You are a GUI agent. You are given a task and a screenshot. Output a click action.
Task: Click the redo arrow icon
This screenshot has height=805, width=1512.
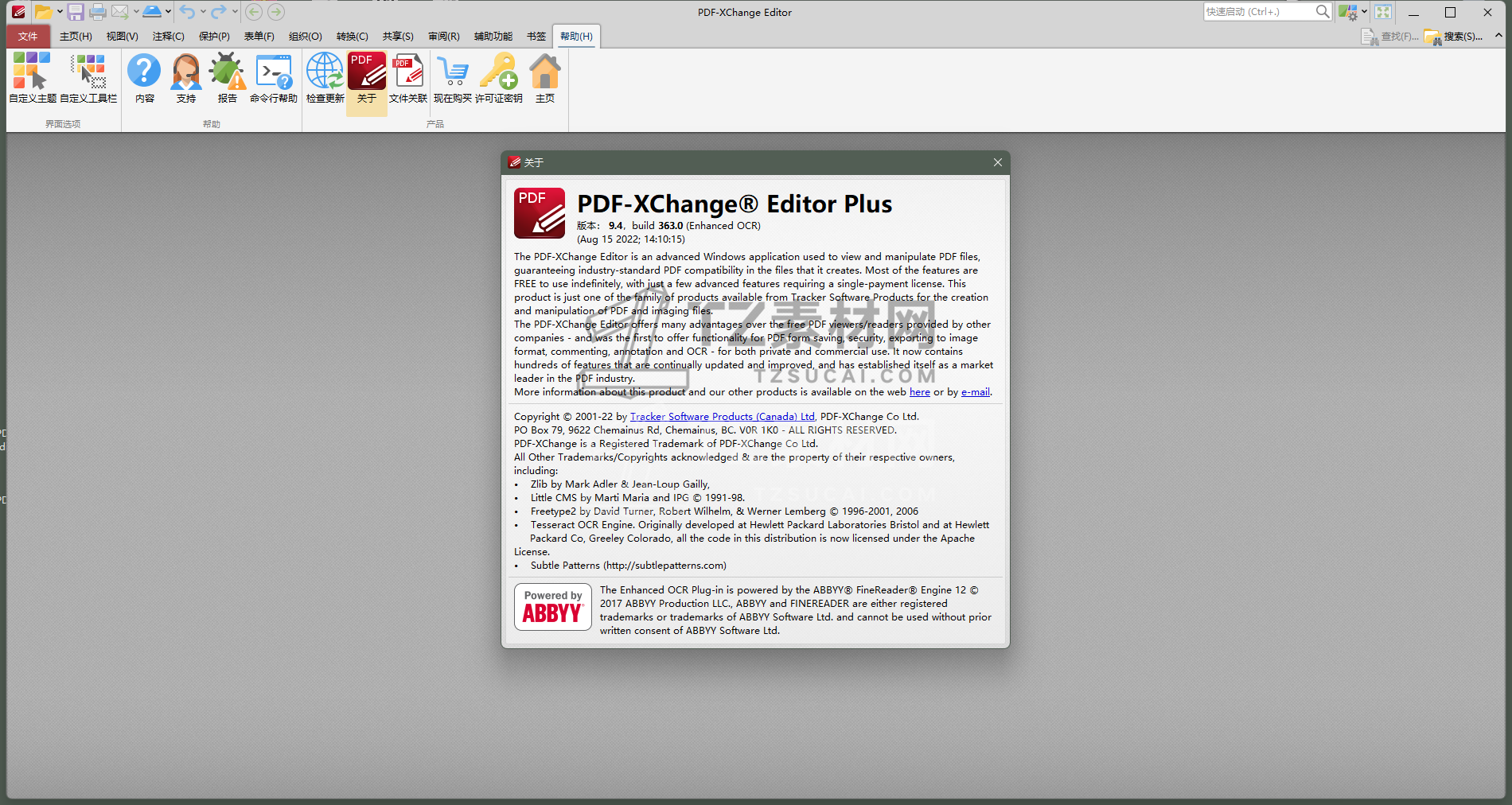219,12
